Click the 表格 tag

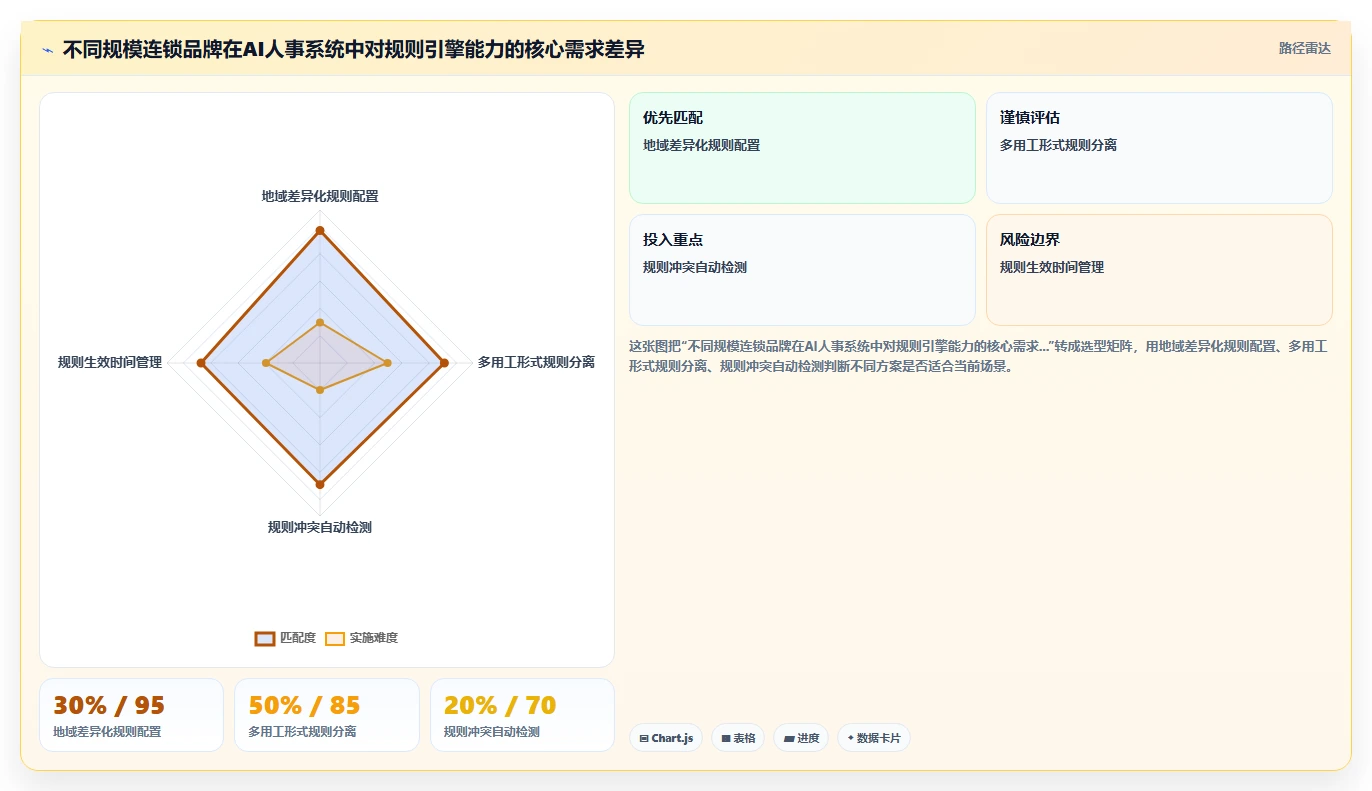pos(738,738)
